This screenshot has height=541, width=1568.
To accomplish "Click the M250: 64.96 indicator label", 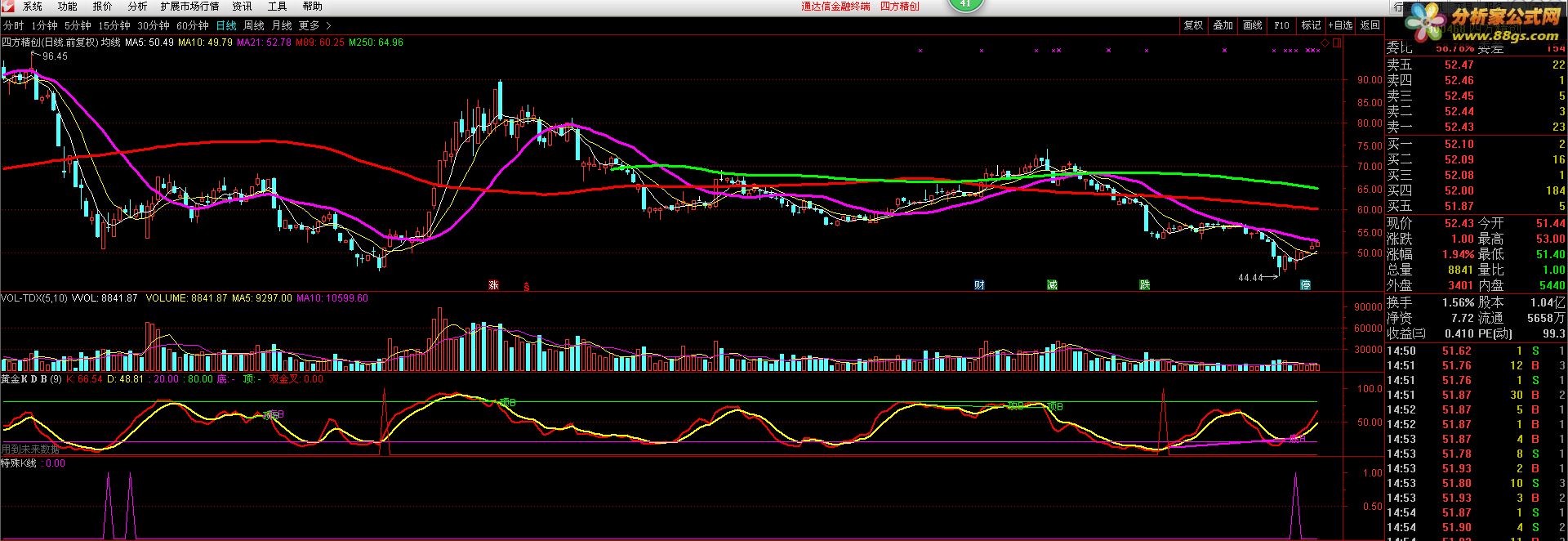I will click(376, 42).
